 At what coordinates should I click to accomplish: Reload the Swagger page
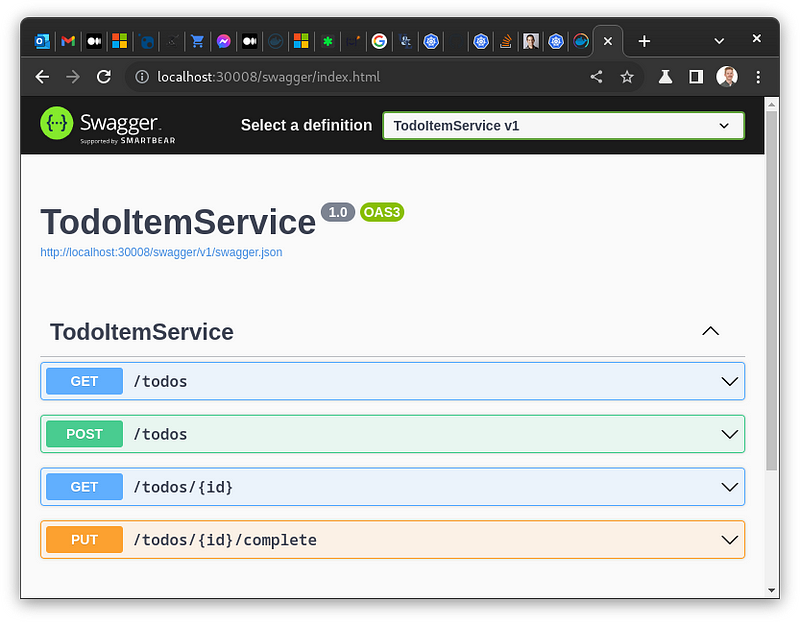104,77
